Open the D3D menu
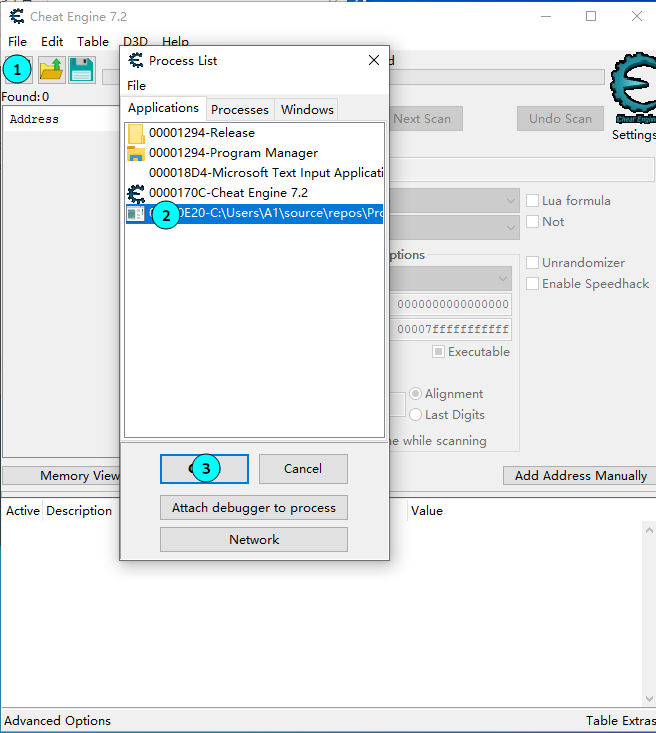 tap(135, 42)
